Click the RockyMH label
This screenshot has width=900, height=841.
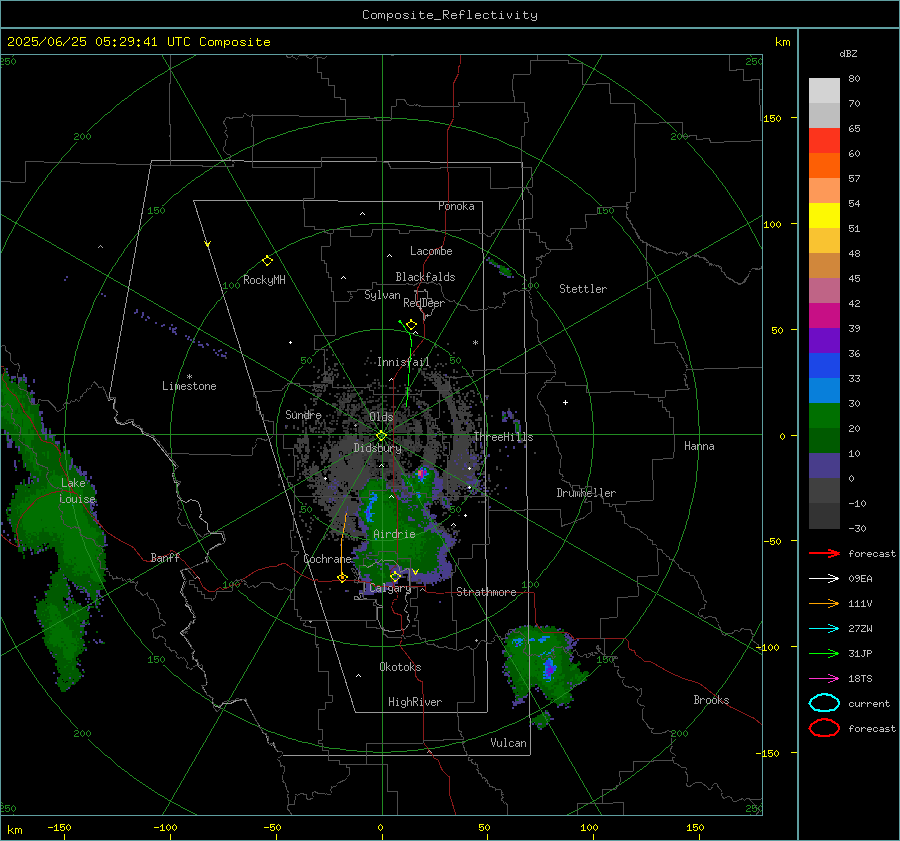point(264,280)
